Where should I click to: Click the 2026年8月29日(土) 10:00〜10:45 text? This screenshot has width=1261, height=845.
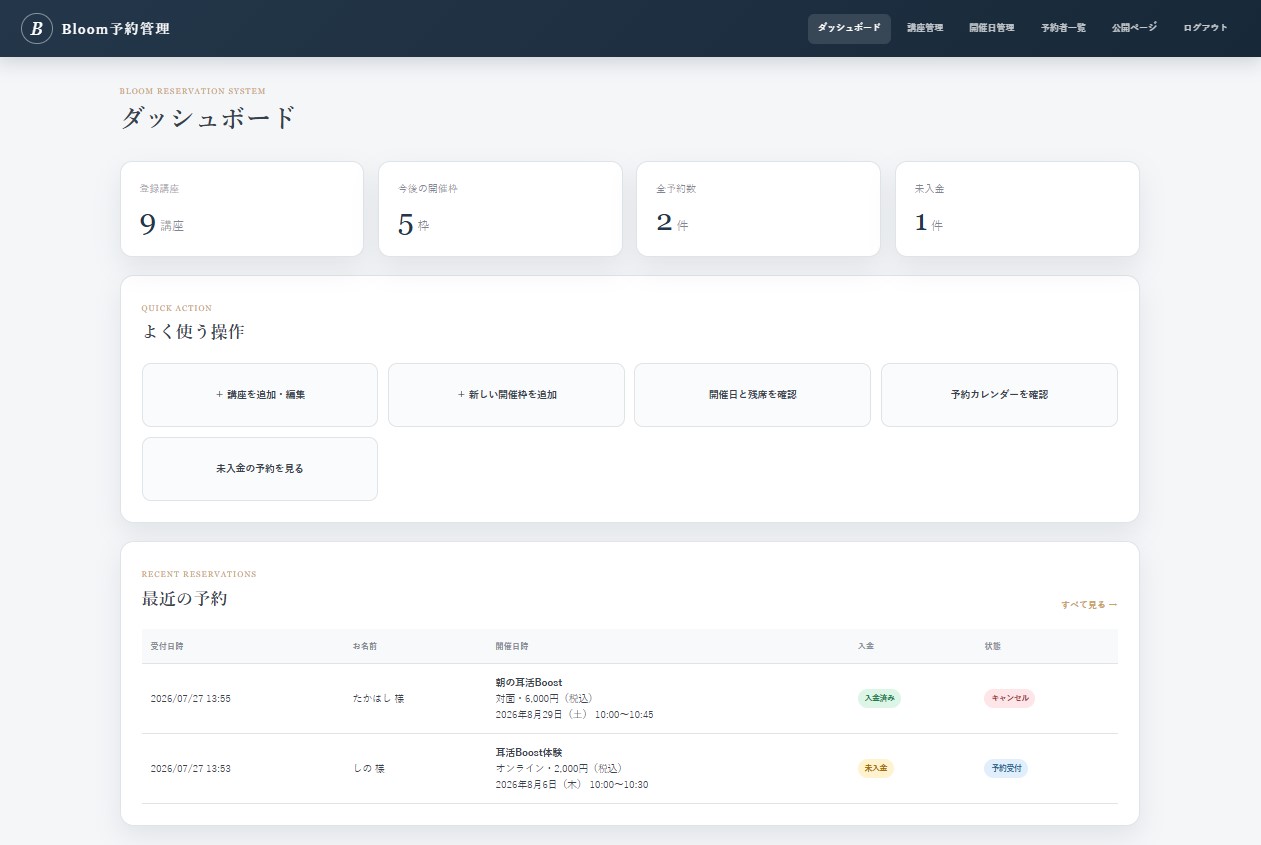574,714
